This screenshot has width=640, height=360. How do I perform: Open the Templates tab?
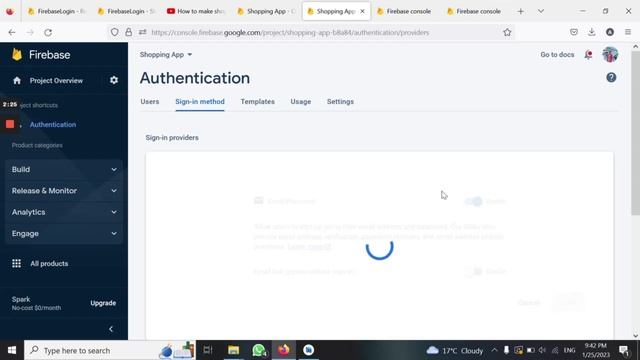pyautogui.click(x=258, y=102)
